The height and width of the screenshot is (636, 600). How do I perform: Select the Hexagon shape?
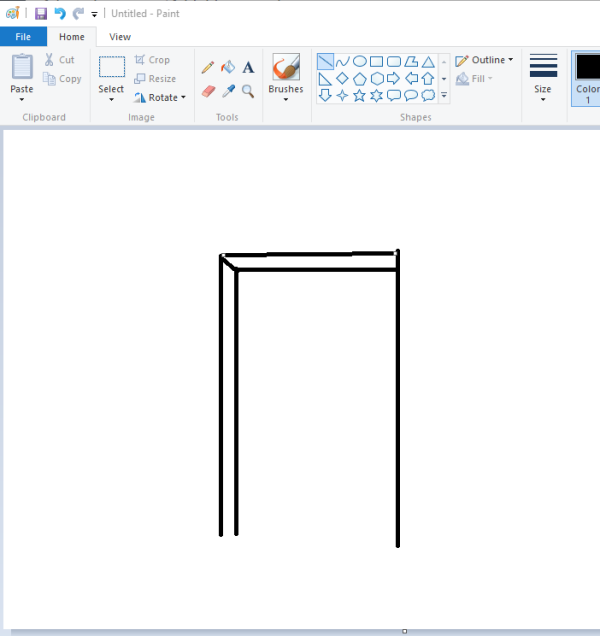click(x=377, y=79)
